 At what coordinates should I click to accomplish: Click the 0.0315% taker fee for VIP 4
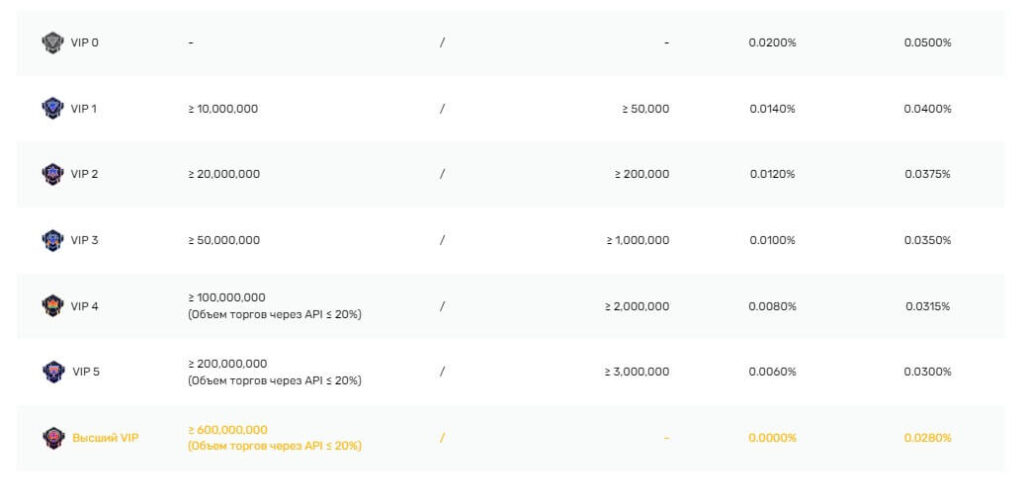927,306
